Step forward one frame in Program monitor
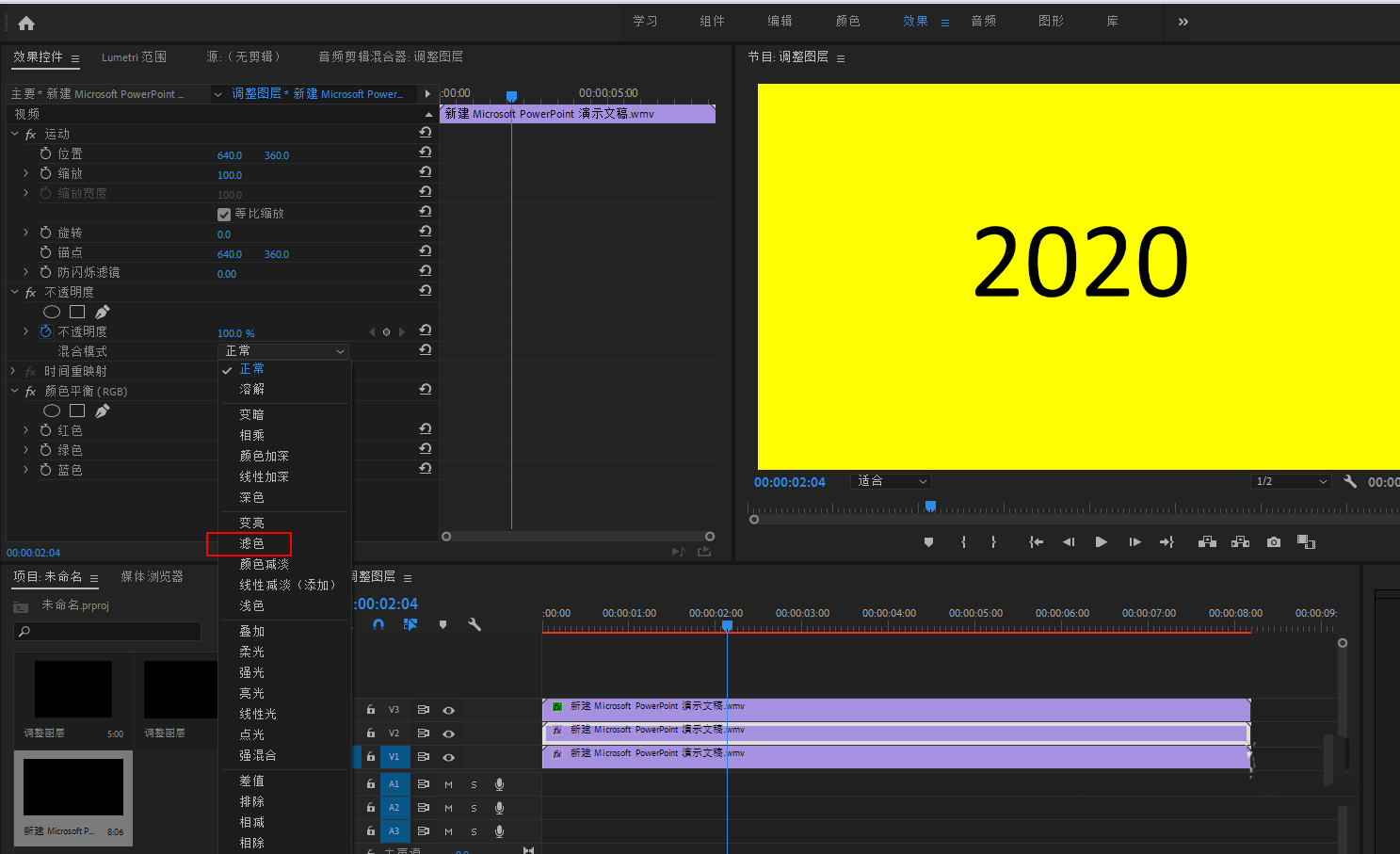Image resolution: width=1400 pixels, height=854 pixels. click(1134, 542)
